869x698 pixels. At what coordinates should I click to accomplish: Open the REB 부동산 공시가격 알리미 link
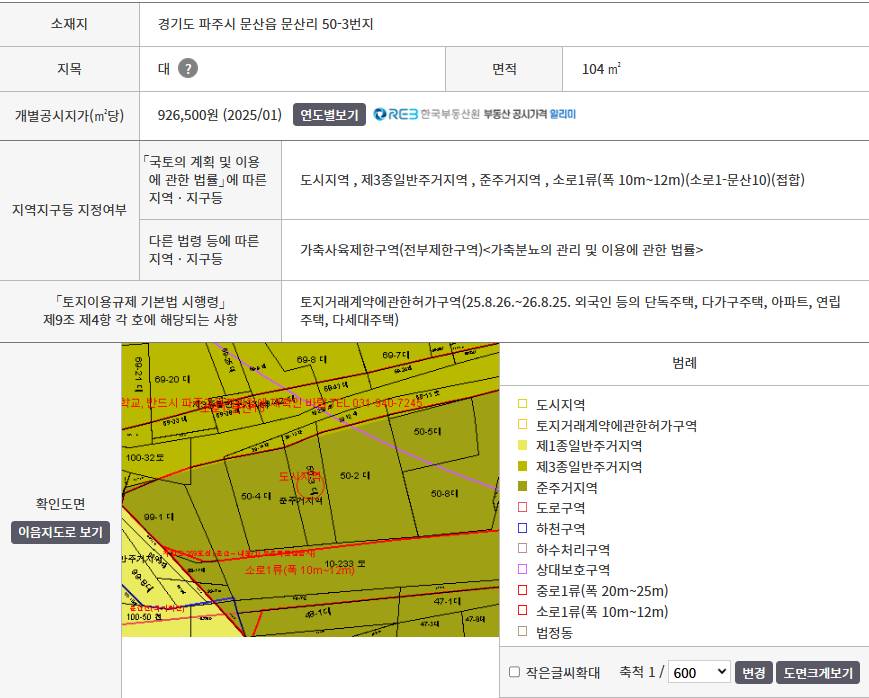click(x=475, y=114)
